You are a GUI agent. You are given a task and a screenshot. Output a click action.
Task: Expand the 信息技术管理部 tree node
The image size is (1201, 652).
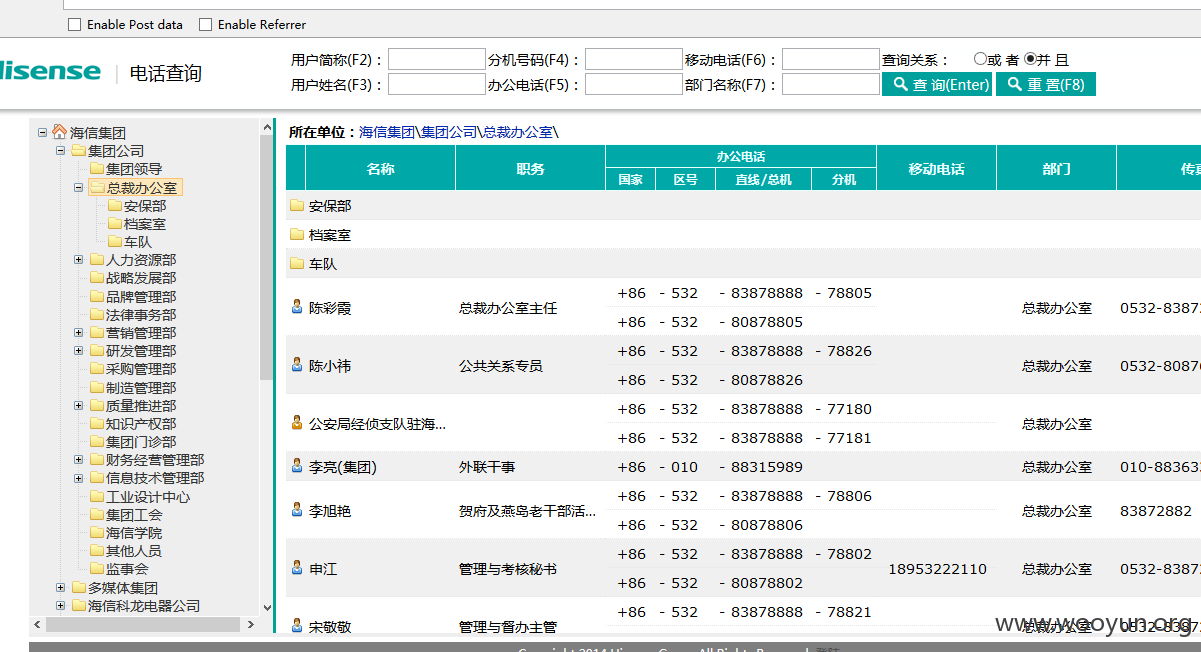pyautogui.click(x=78, y=477)
